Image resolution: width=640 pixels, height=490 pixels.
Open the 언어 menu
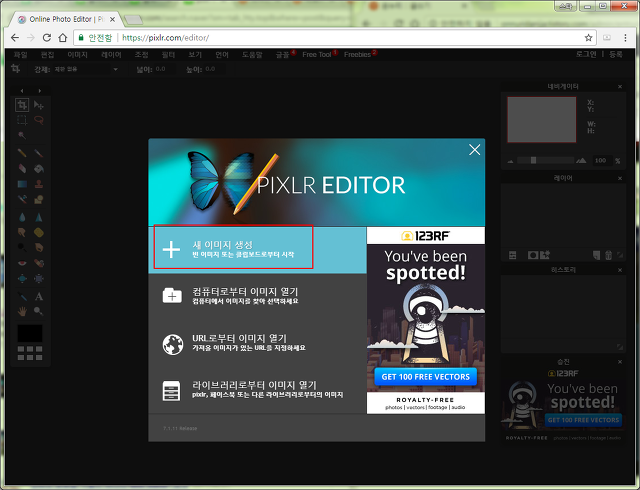coord(222,55)
